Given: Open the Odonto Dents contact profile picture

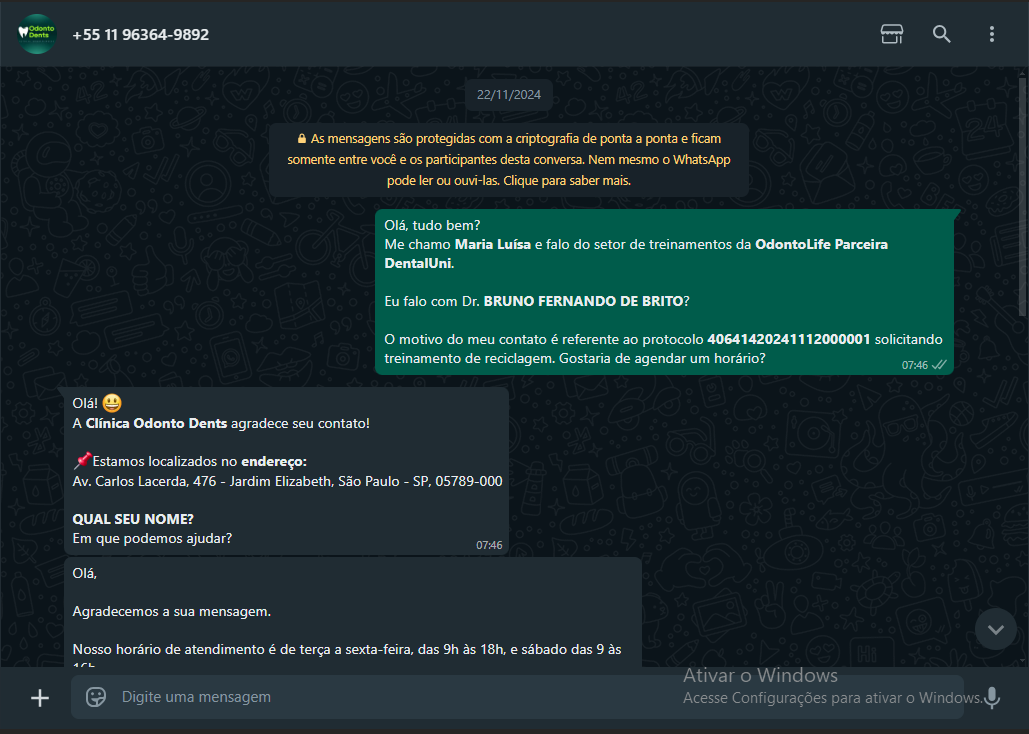Looking at the screenshot, I should (37, 34).
